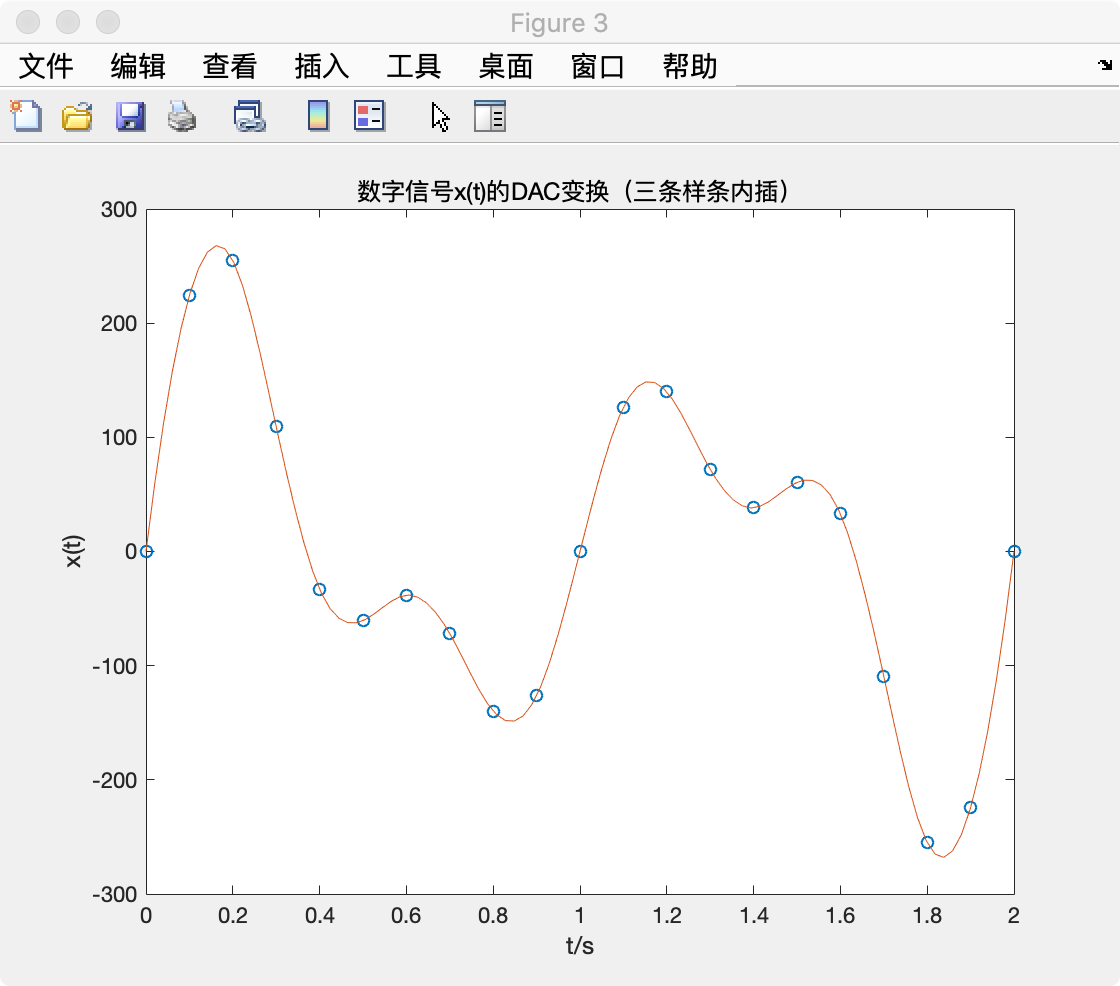The height and width of the screenshot is (986, 1120).
Task: Print the figure using printer icon
Action: click(x=182, y=116)
